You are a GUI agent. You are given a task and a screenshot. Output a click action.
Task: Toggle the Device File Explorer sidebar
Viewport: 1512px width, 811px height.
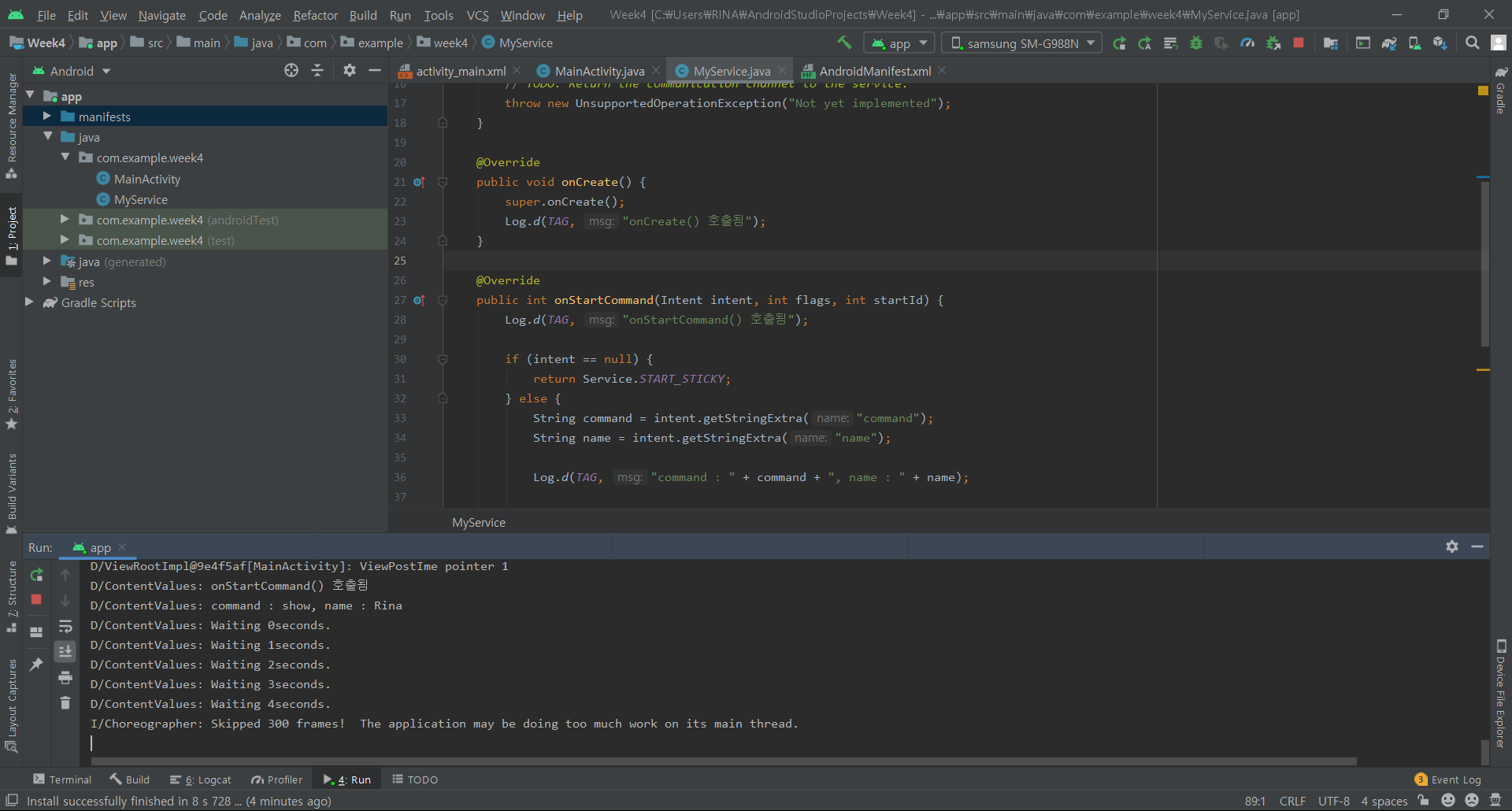pos(1501,693)
